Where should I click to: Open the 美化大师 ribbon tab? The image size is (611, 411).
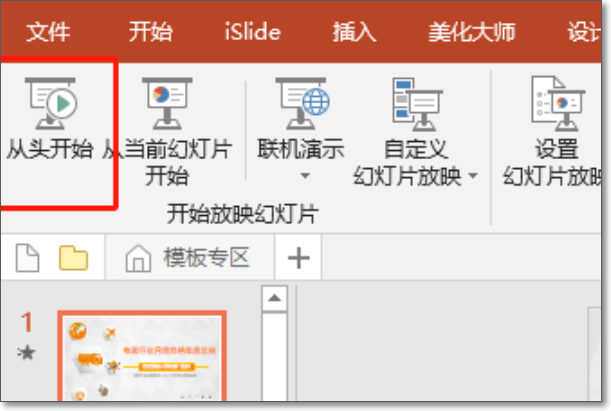(x=472, y=32)
